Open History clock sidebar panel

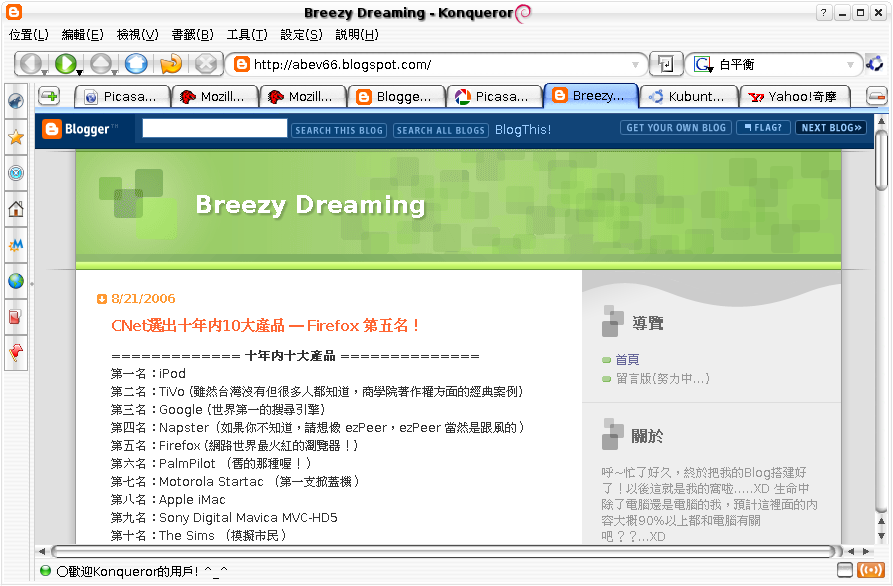[x=16, y=173]
